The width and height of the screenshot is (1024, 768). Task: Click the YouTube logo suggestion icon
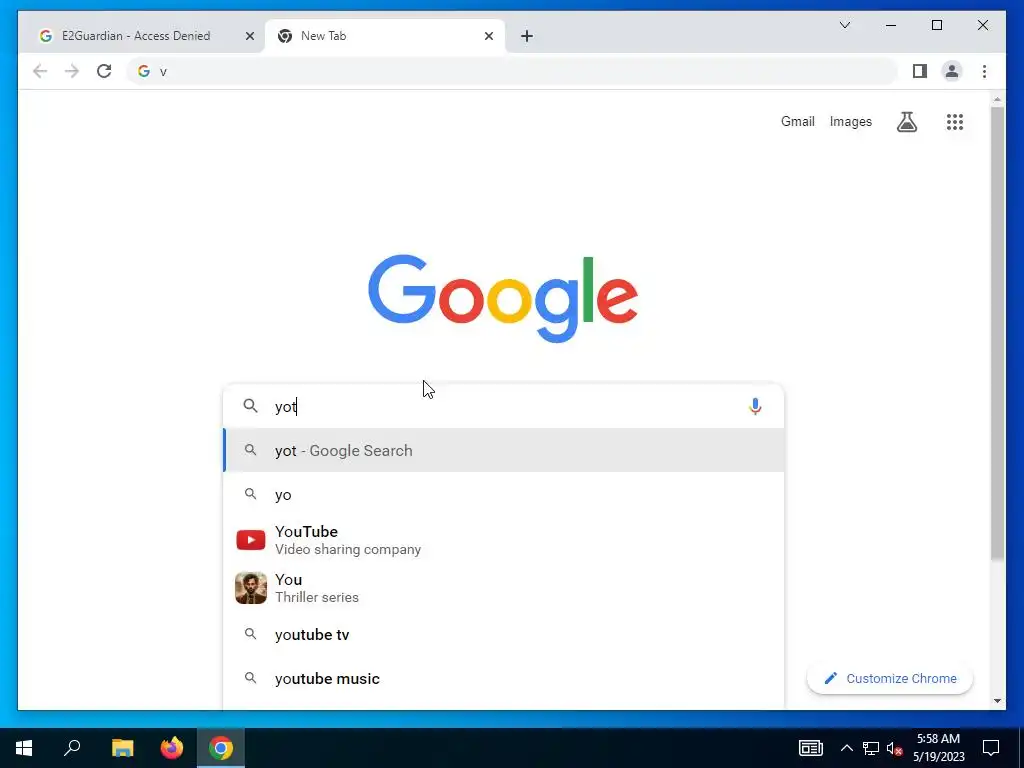tap(251, 540)
